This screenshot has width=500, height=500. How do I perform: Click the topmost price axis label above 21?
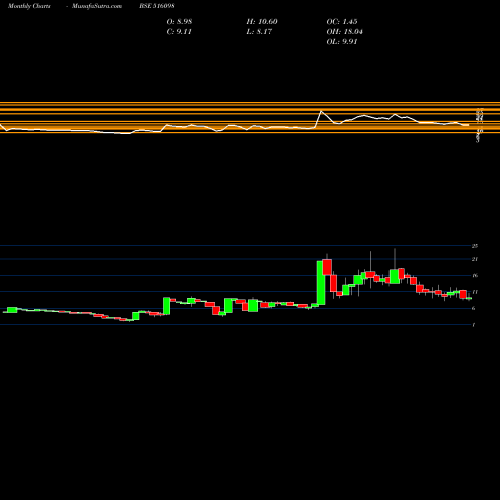tap(475, 246)
